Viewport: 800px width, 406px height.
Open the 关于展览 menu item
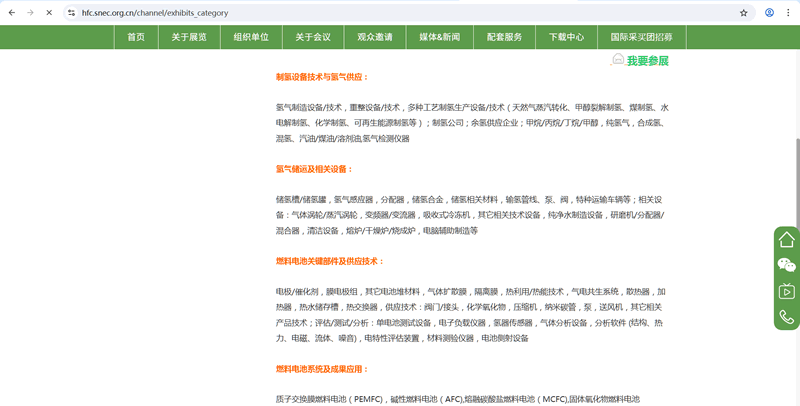[189, 37]
